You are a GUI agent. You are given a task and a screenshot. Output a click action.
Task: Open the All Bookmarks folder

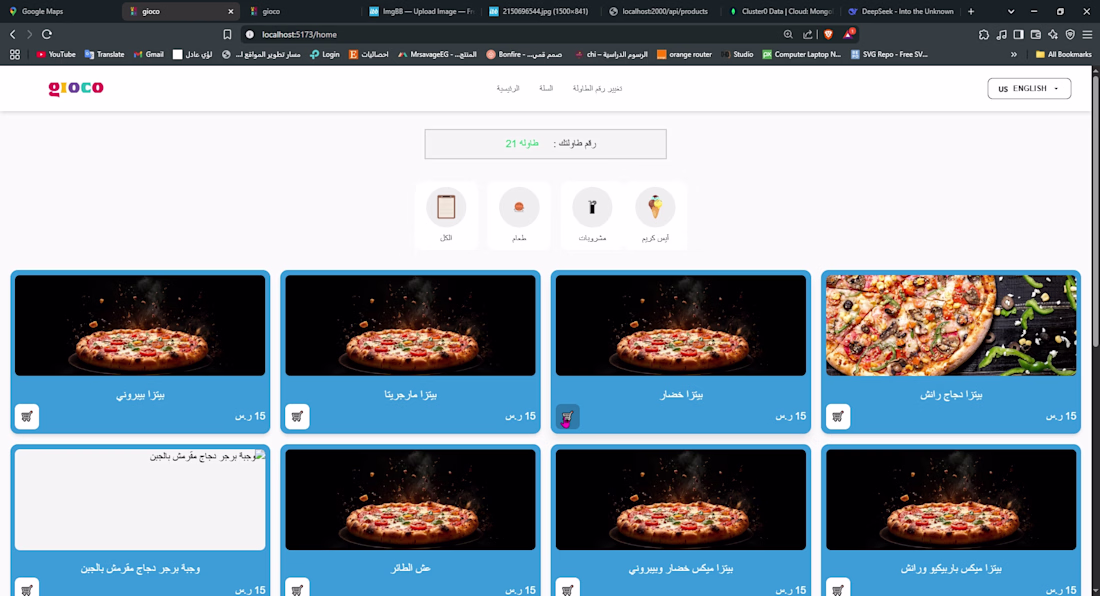pos(1064,54)
